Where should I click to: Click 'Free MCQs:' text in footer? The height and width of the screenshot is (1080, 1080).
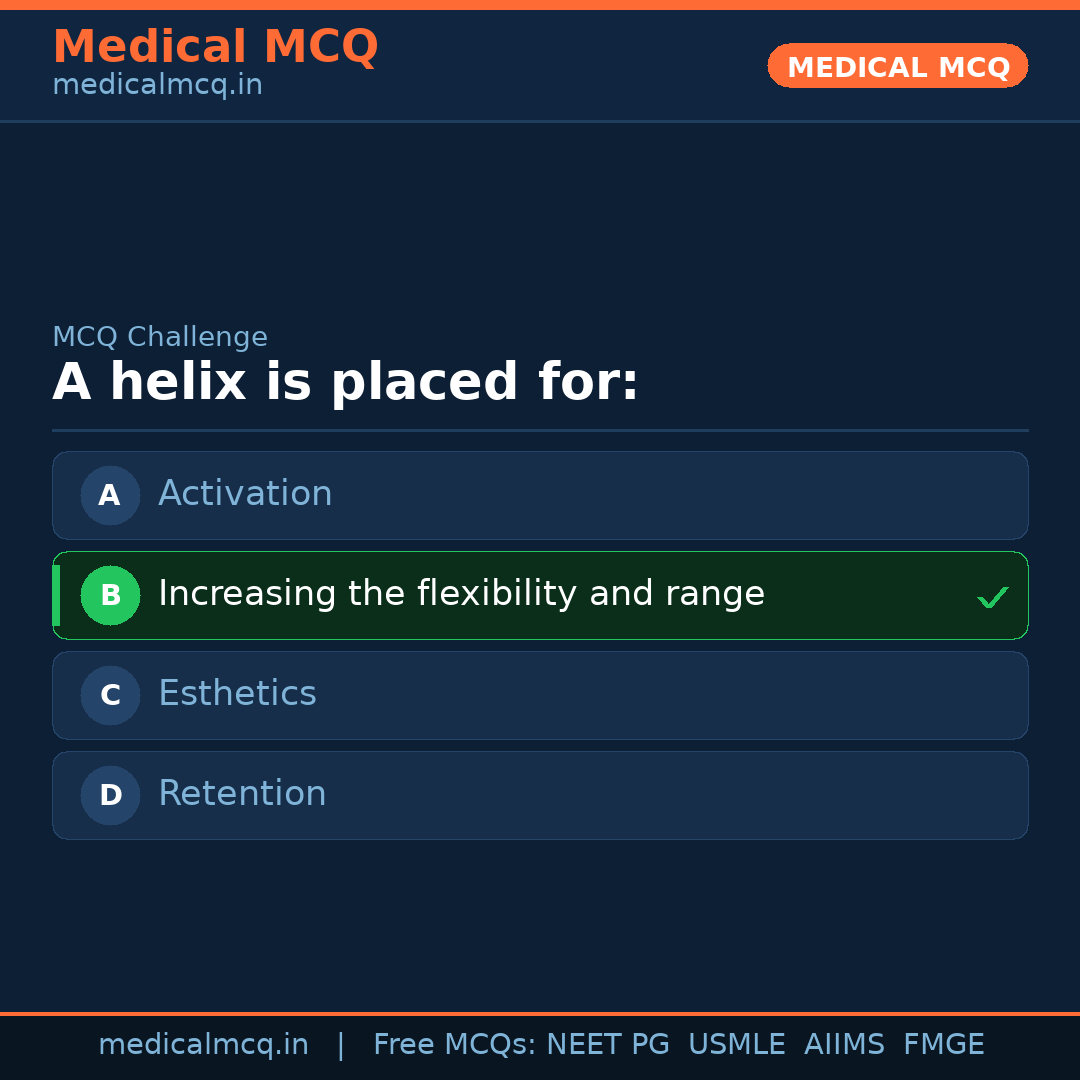[455, 1045]
